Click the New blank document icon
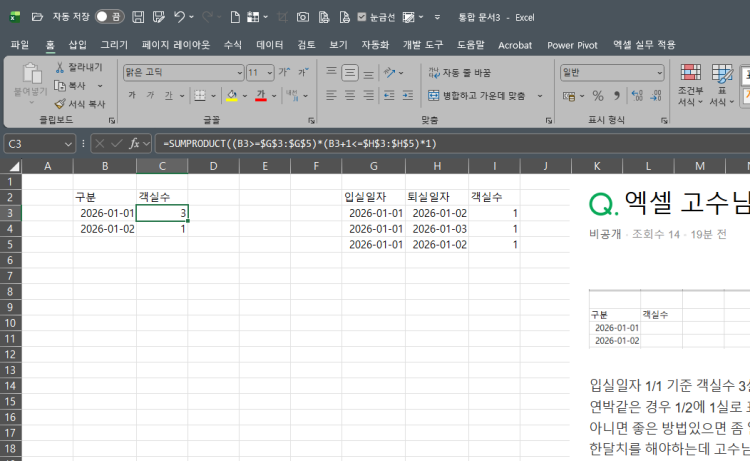The image size is (750, 461). (x=235, y=17)
